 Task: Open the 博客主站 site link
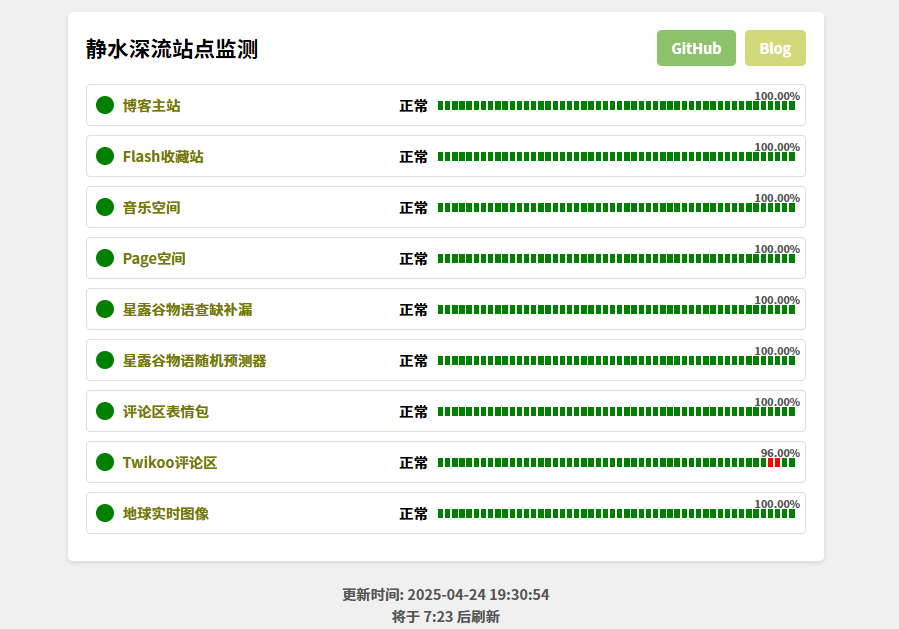(x=151, y=106)
